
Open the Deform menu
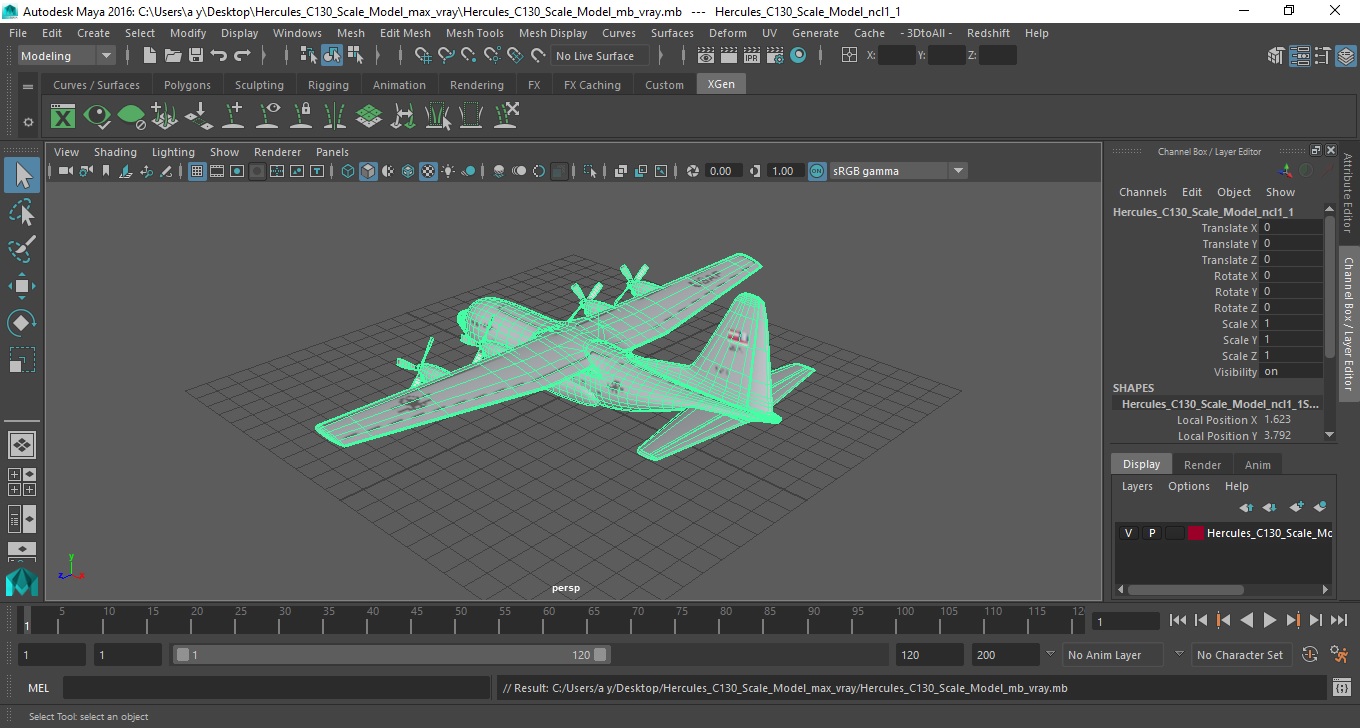coord(727,33)
